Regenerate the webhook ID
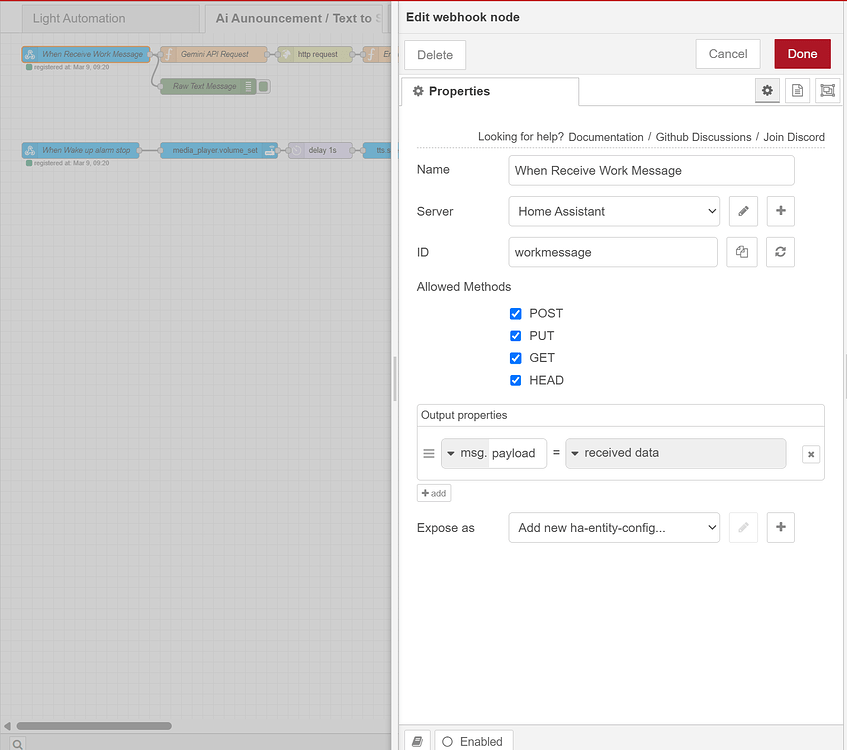Image resolution: width=847 pixels, height=750 pixels. (781, 252)
